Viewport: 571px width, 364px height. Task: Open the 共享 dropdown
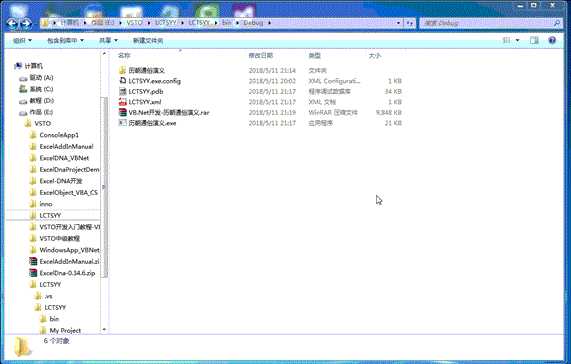(108, 40)
